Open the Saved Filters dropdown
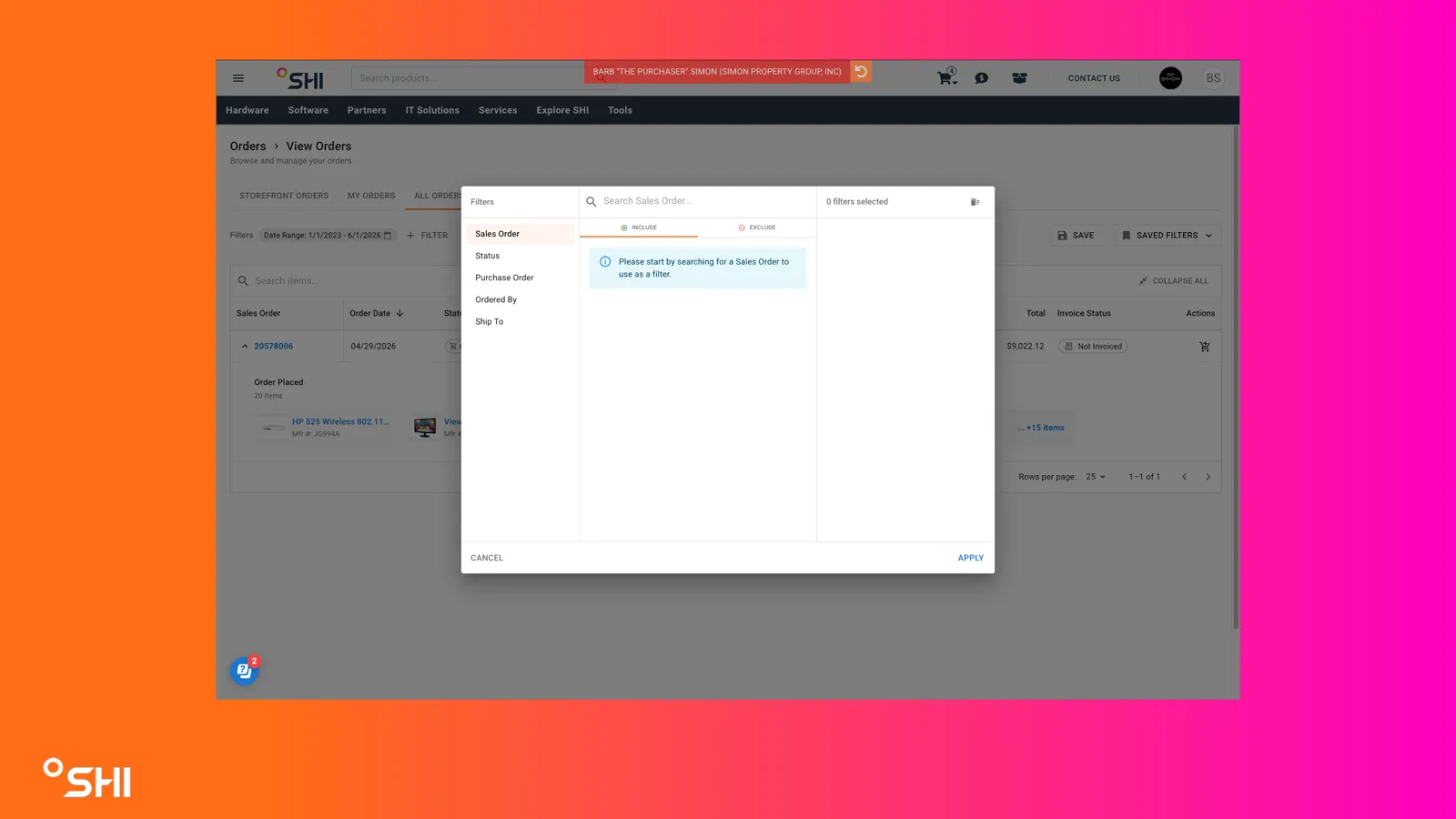Screen dimensions: 1456x819 1167,236
